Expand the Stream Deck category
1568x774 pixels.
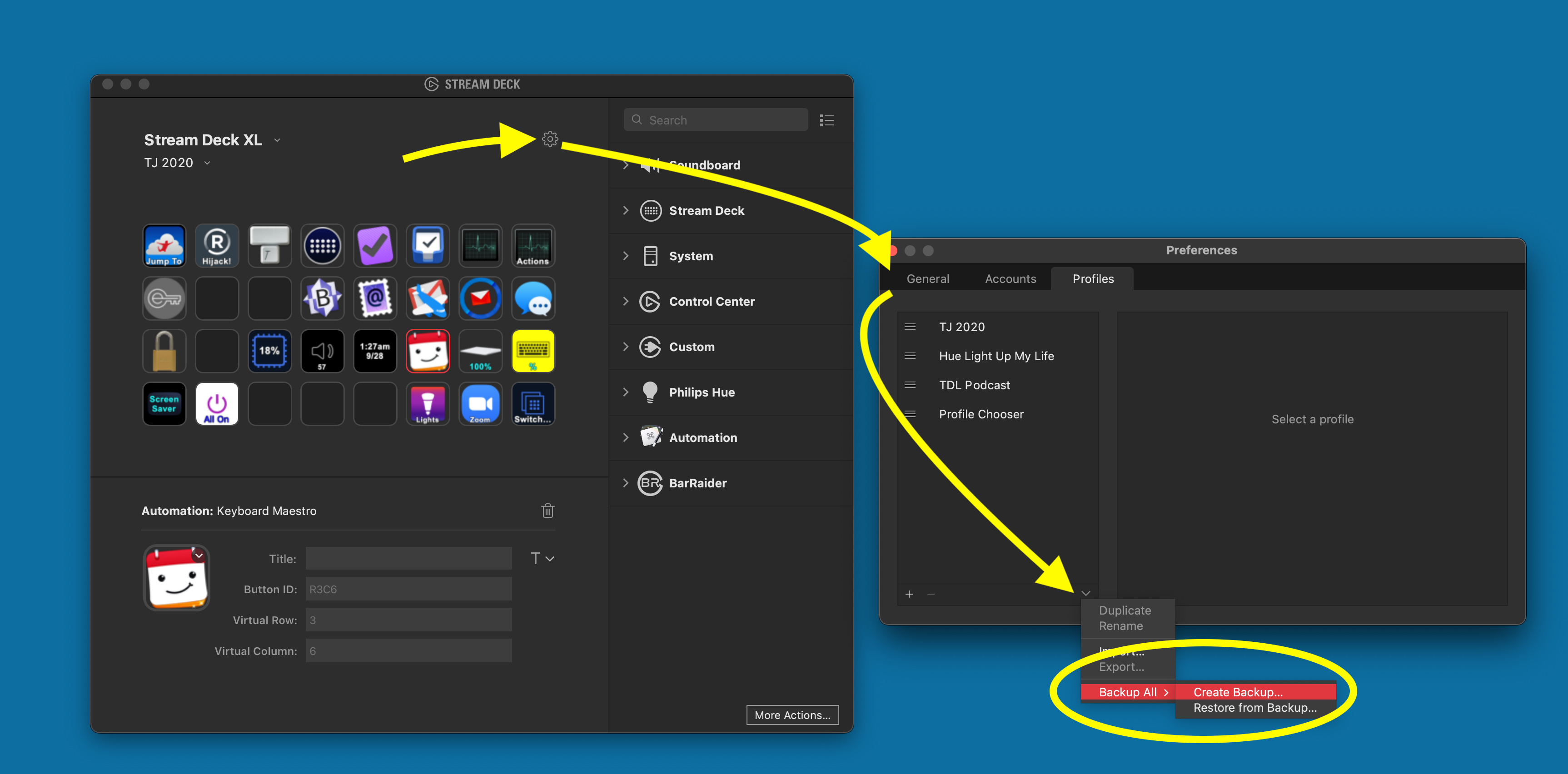click(625, 211)
